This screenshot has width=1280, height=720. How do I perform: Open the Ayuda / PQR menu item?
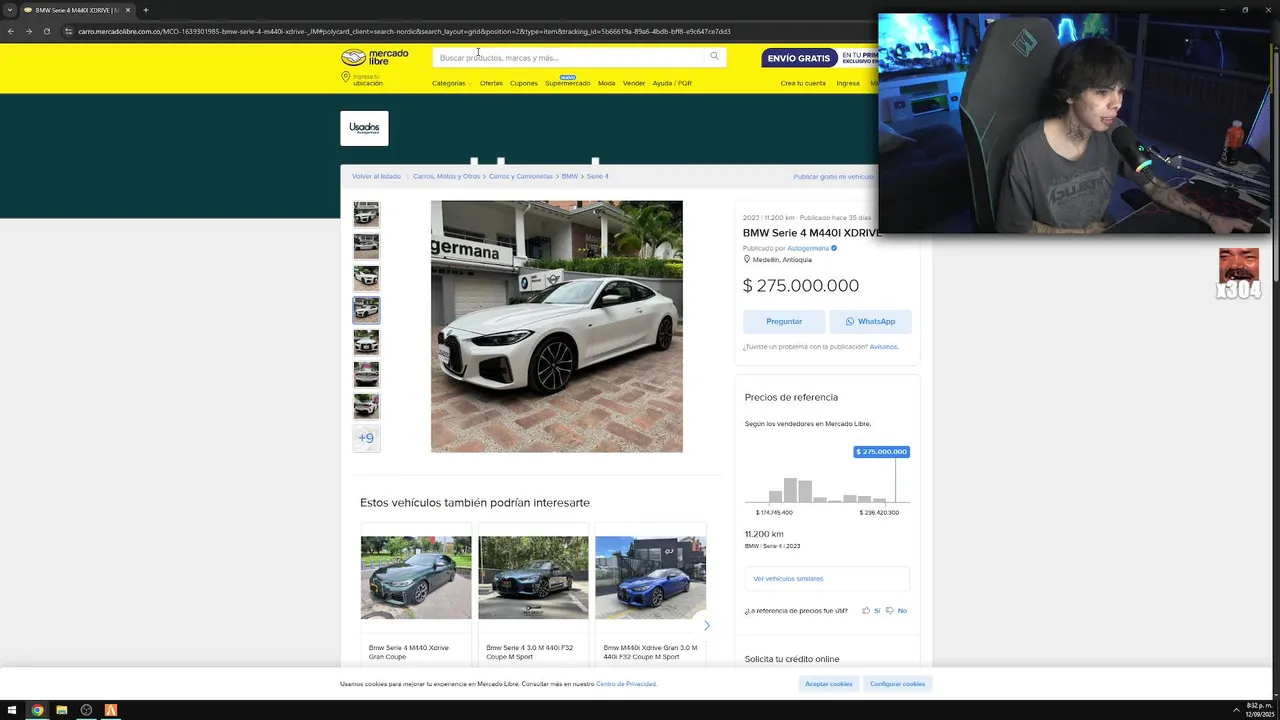coord(672,83)
